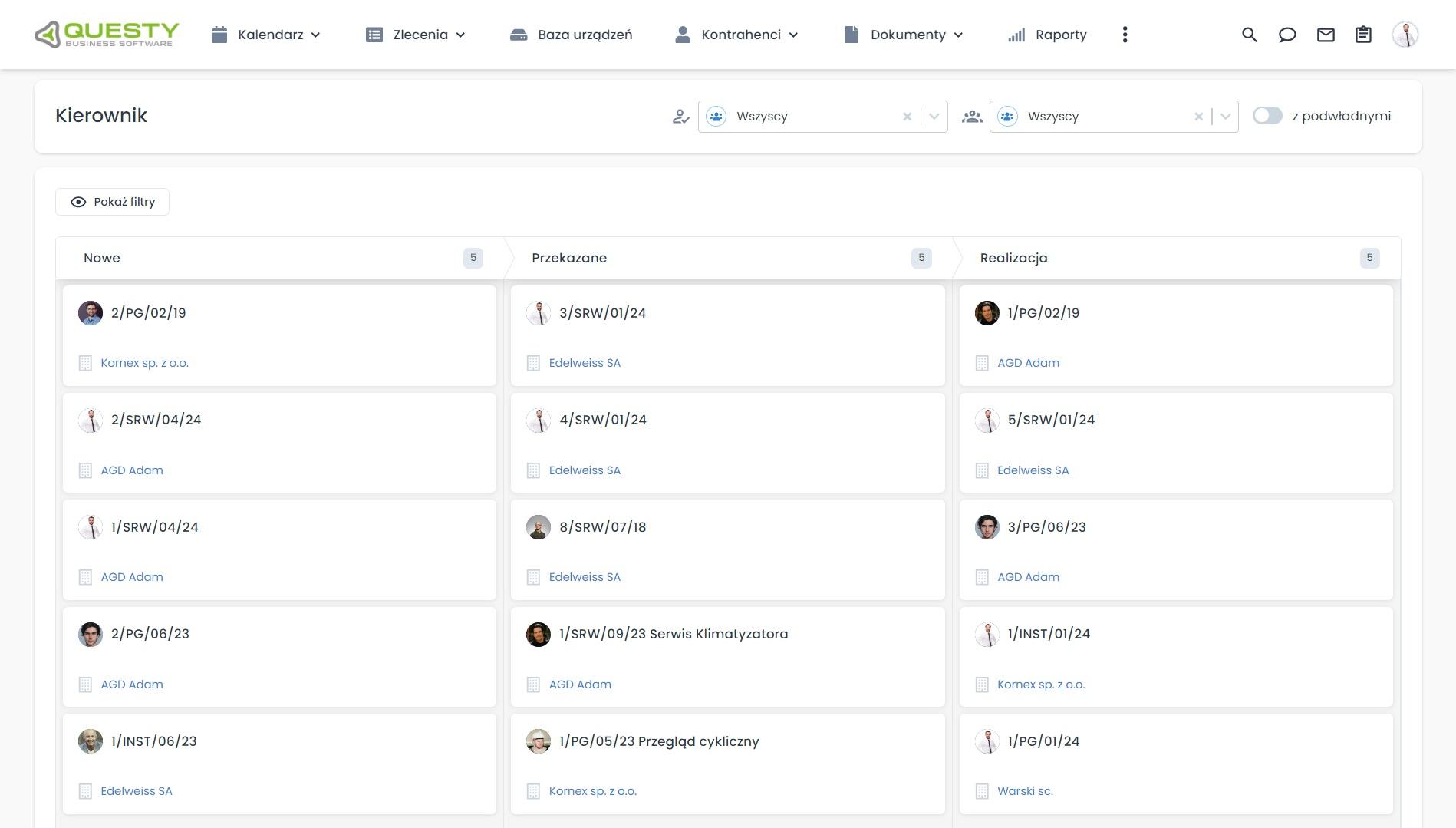The height and width of the screenshot is (828, 1456).
Task: Click avatar on 8/SRW/07/18 card
Action: 539,527
